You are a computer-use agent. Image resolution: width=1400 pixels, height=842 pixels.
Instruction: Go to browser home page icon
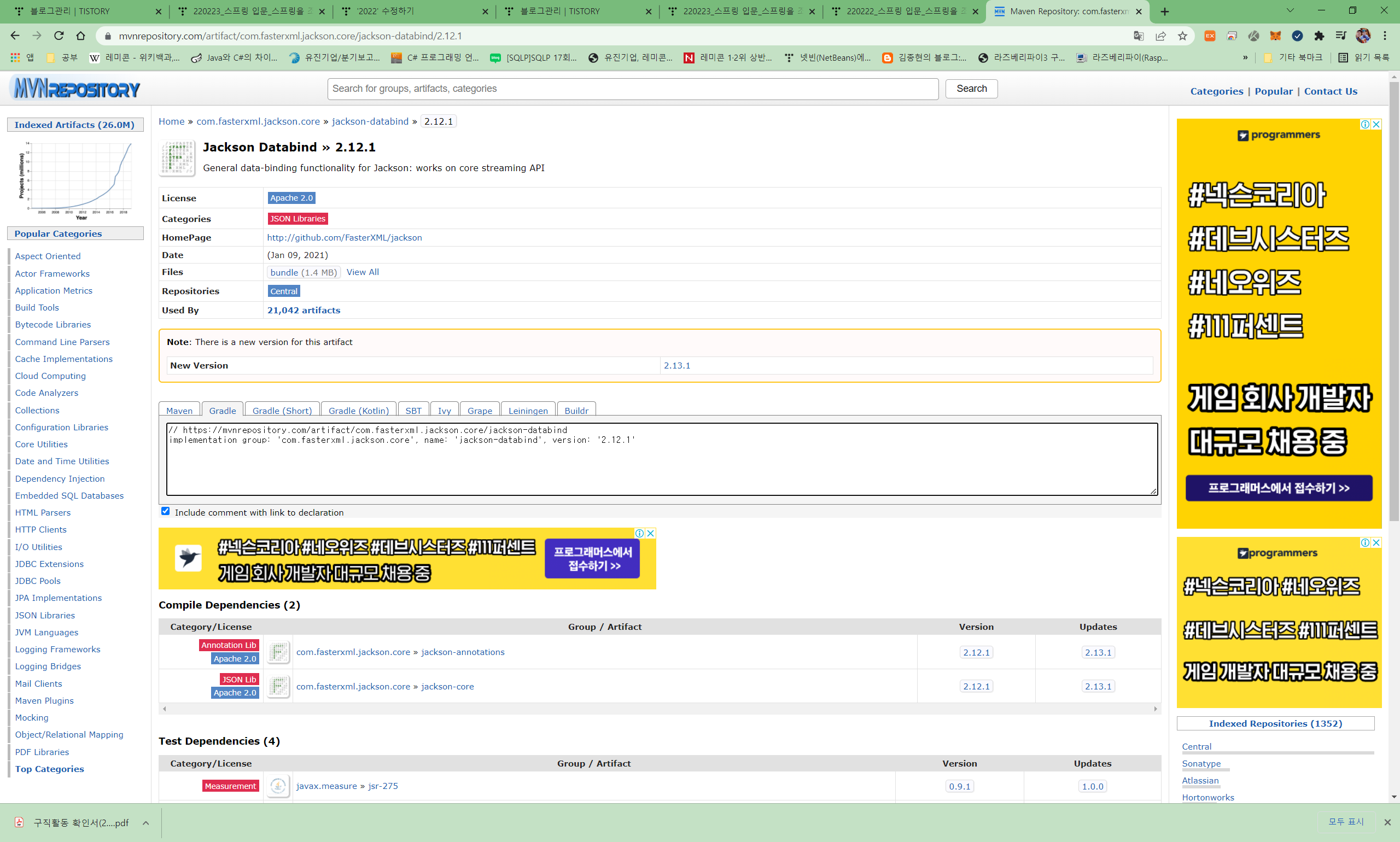80,36
